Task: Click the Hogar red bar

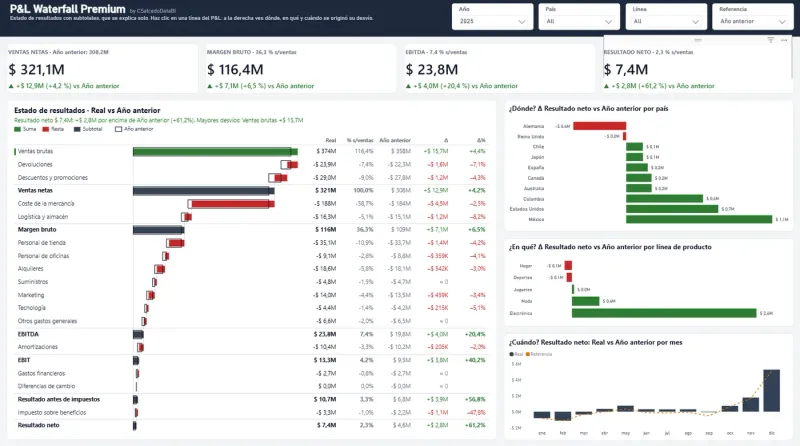Action: pyautogui.click(x=568, y=265)
